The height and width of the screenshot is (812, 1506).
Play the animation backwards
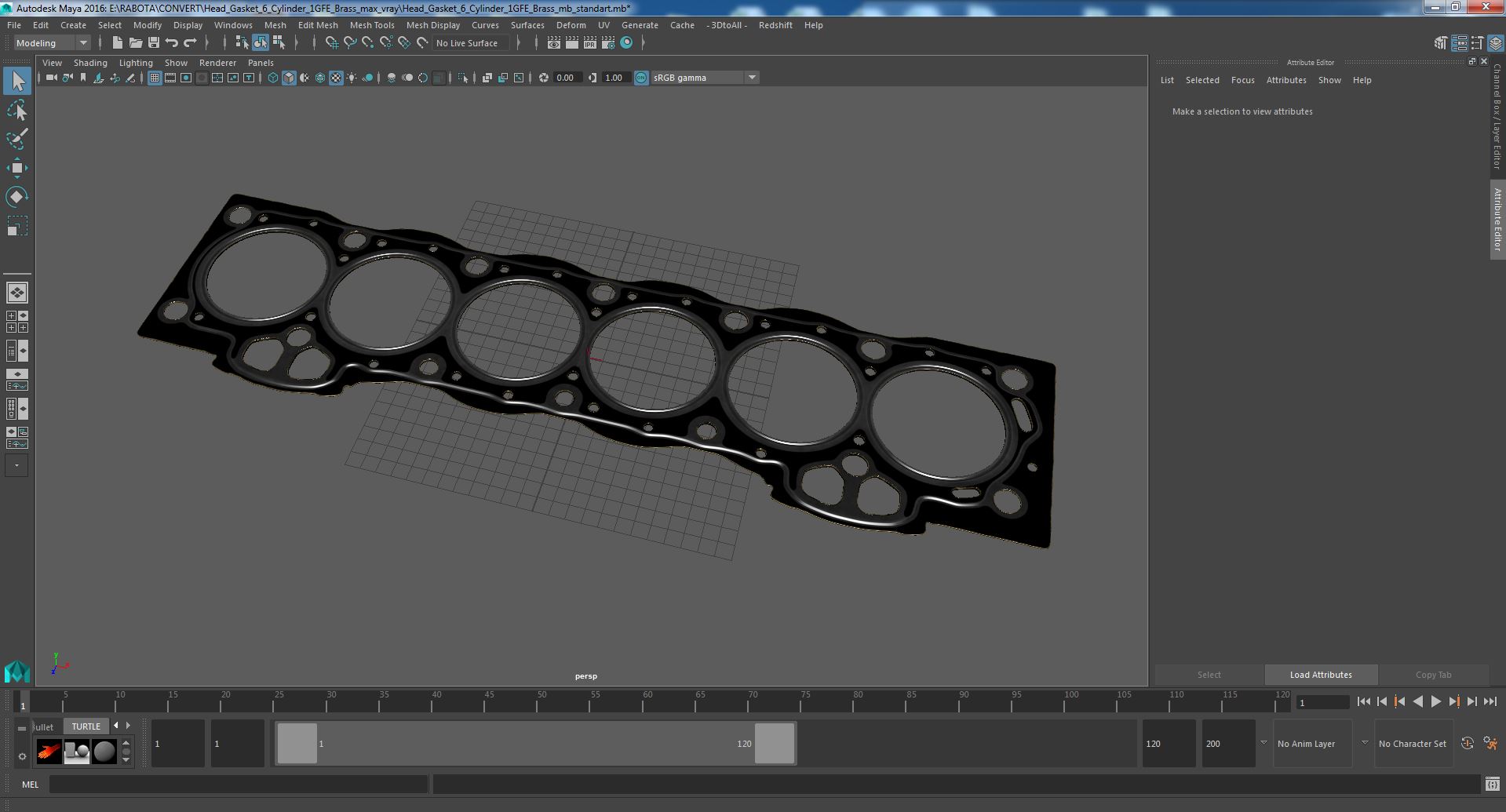(1417, 702)
